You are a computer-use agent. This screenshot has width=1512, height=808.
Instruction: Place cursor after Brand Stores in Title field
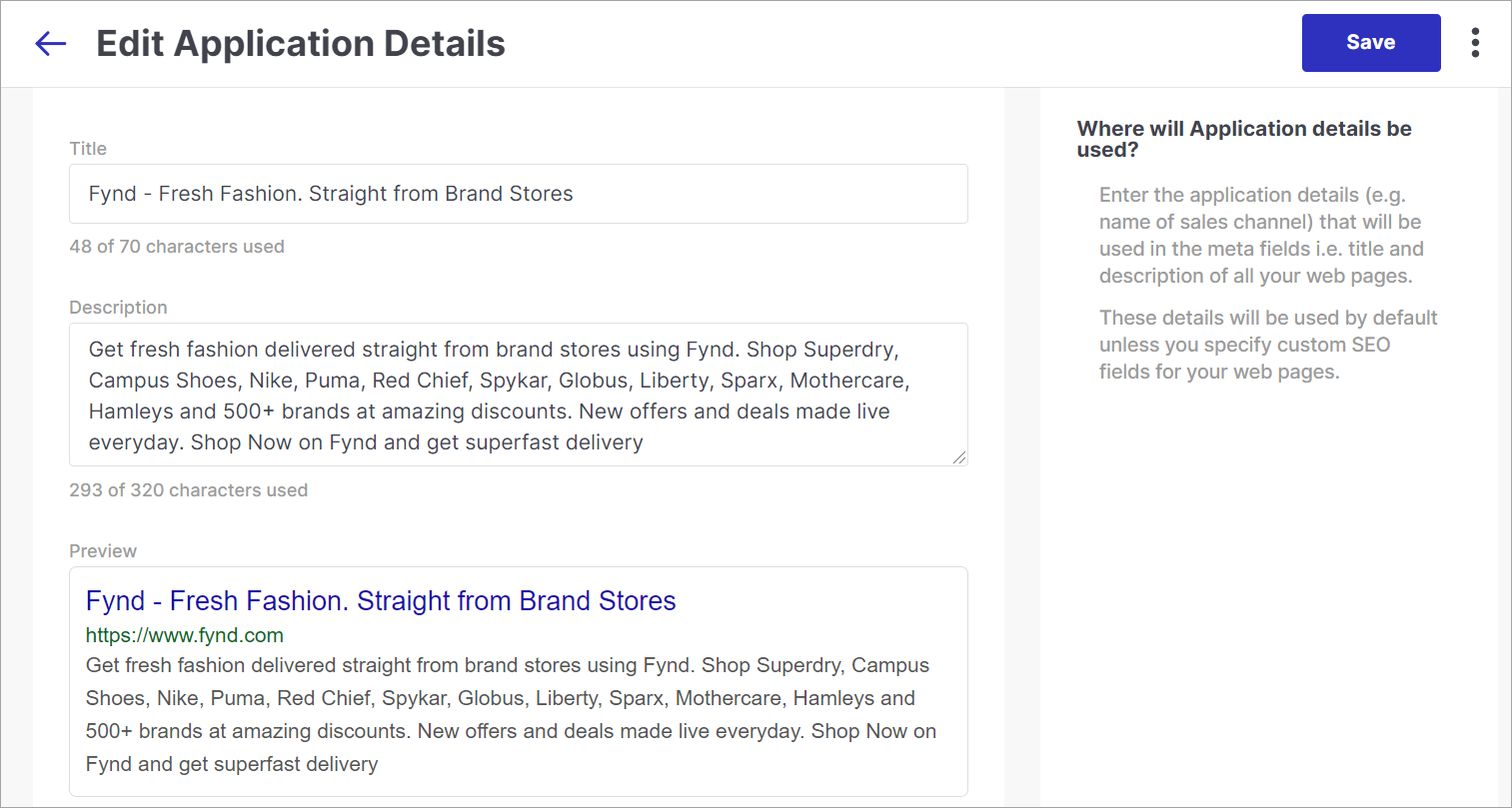pos(576,194)
